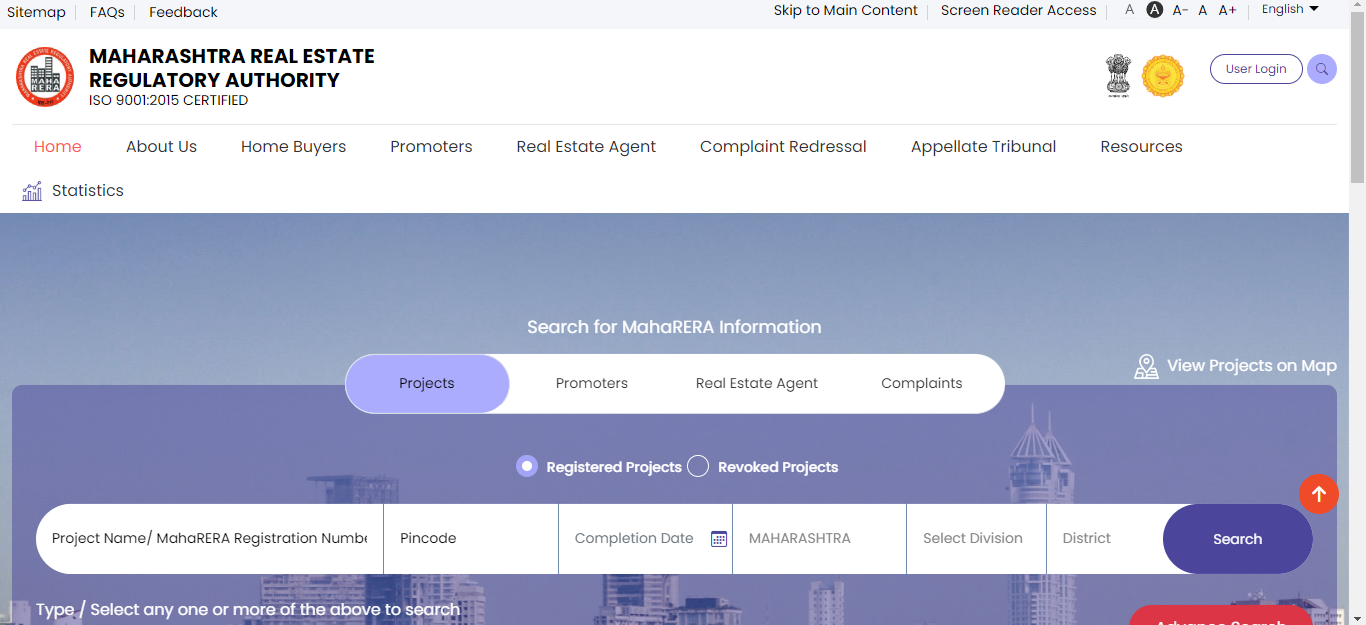Open the Complaint Redressal menu
This screenshot has height=625, width=1366.
pyautogui.click(x=783, y=146)
